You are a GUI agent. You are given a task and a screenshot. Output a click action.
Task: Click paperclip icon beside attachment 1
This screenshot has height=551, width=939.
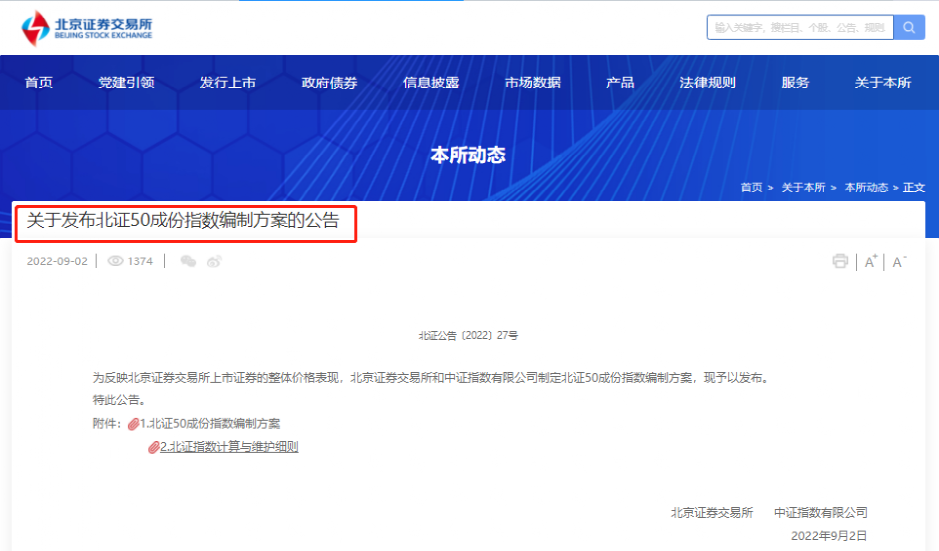(x=133, y=424)
